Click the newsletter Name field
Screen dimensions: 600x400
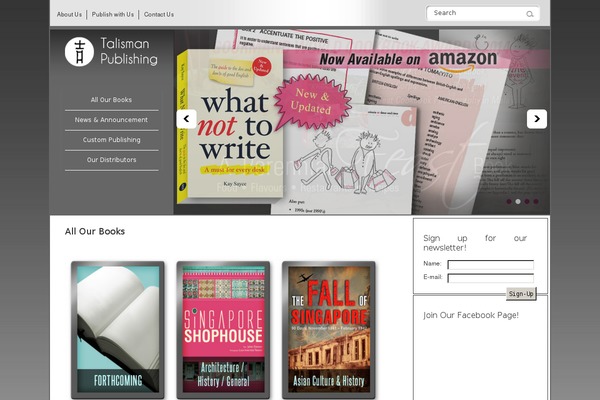pos(491,264)
